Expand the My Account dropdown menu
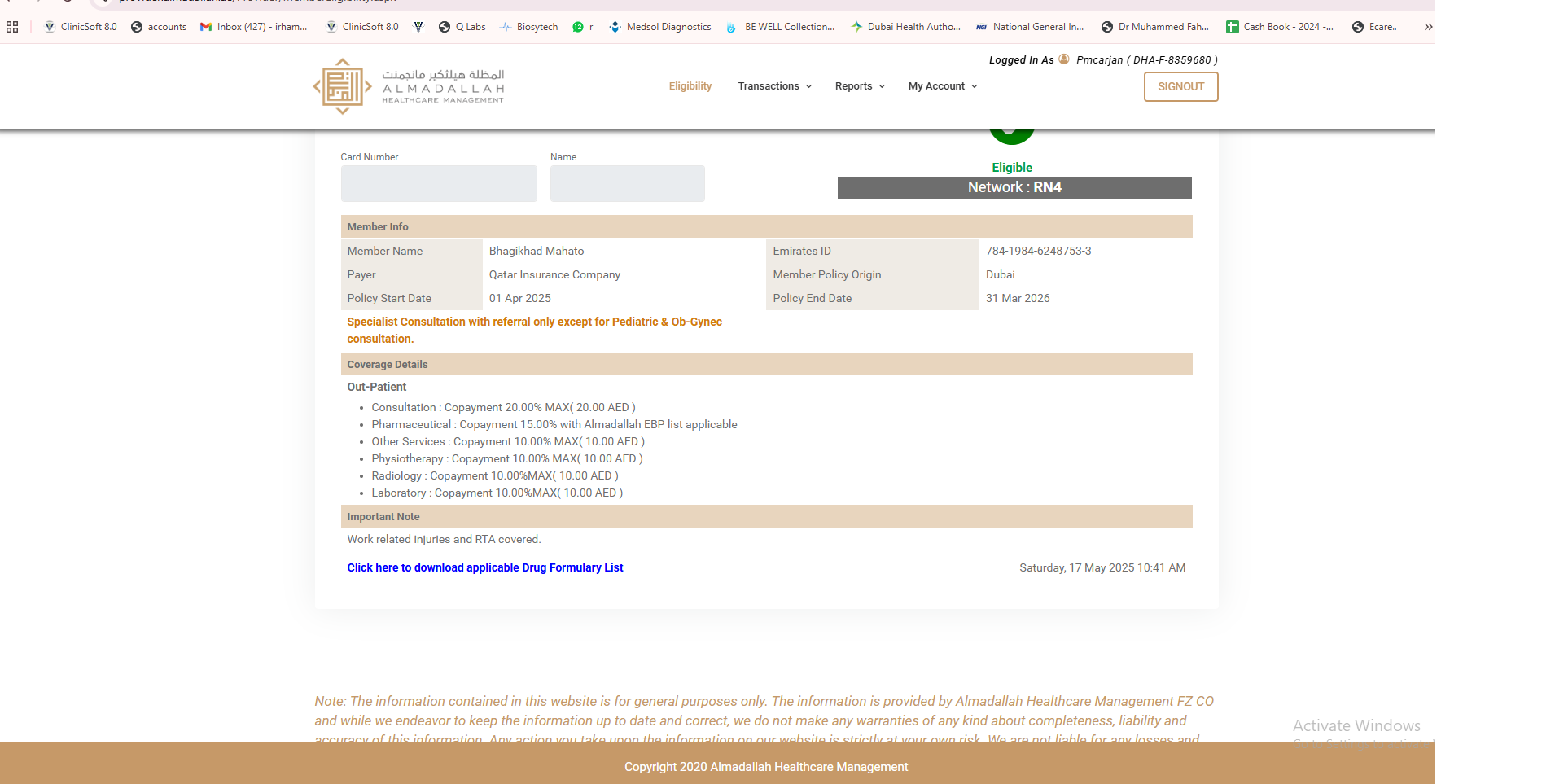The height and width of the screenshot is (784, 1555). (x=943, y=86)
